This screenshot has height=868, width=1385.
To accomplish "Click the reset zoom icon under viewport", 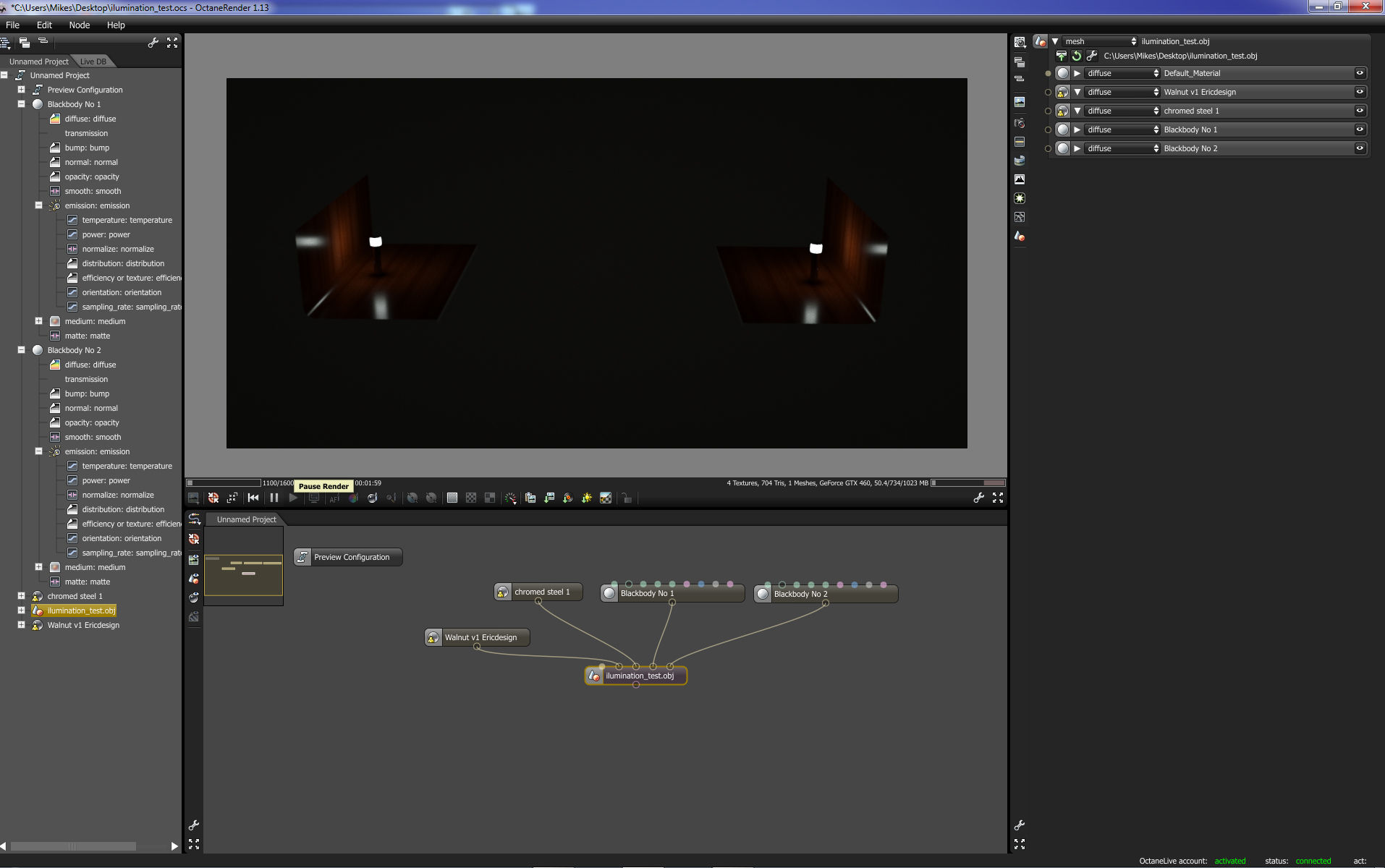I will tap(232, 498).
